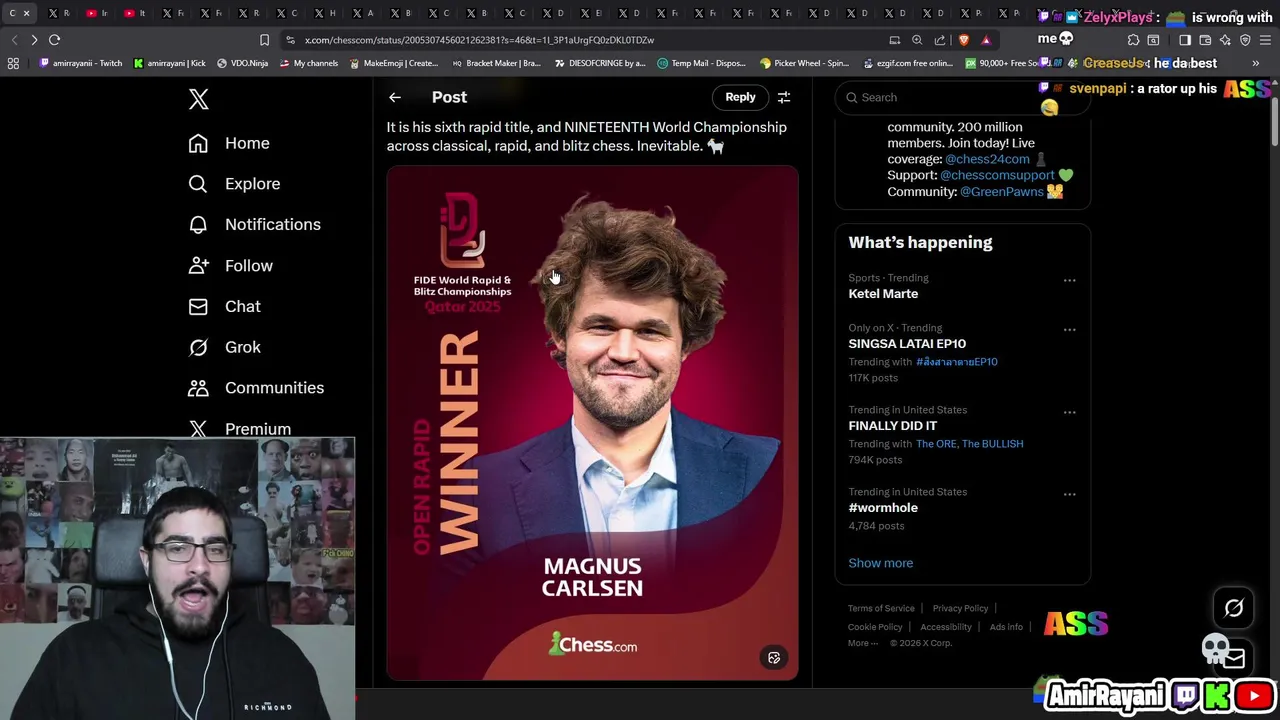
Task: Open Thai hashtag EP10 trending link
Action: click(x=956, y=362)
